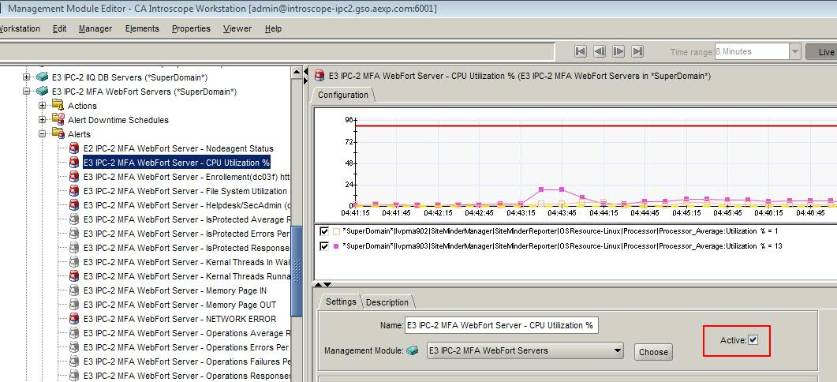This screenshot has height=382, width=837.
Task: Click the Actions folder icon
Action: [58, 105]
